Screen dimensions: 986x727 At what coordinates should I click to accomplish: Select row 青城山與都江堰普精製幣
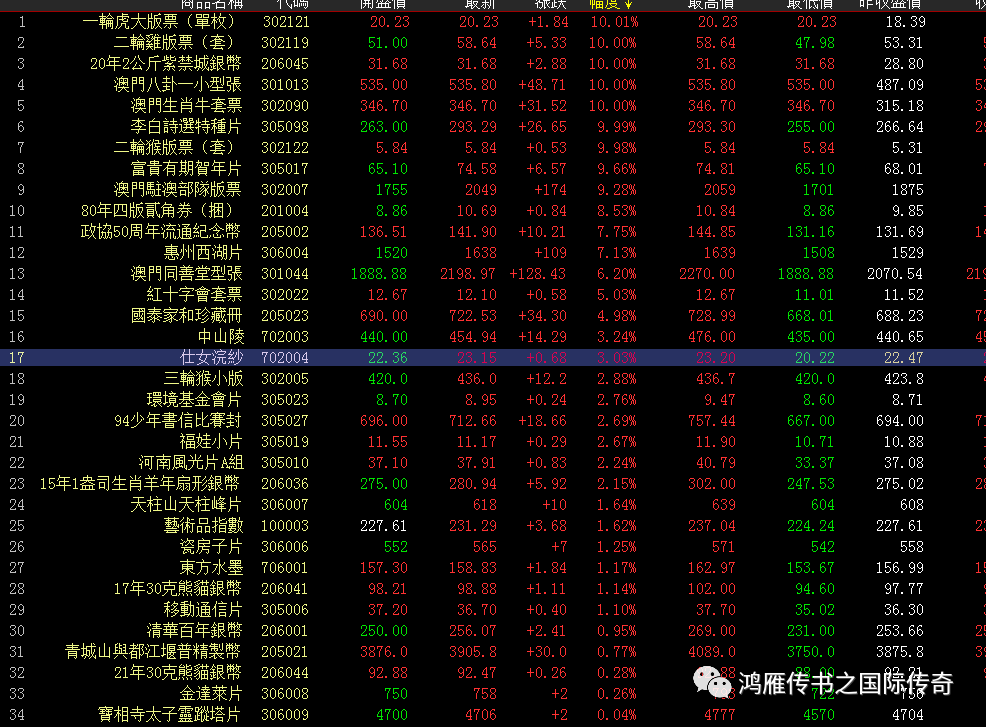click(x=493, y=652)
